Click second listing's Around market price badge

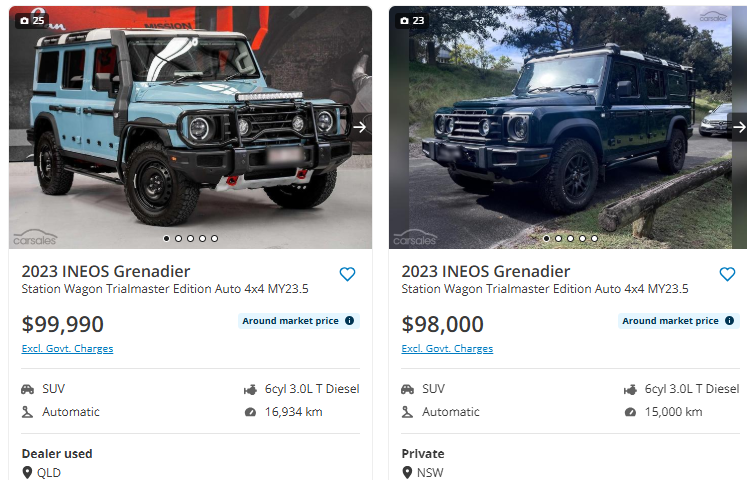(x=670, y=321)
